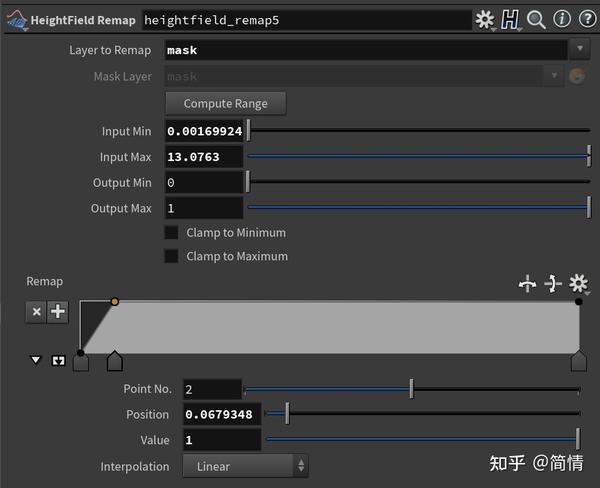Click the magnifier search parameters icon
Screen dimensions: 600x488
(x=536, y=19)
